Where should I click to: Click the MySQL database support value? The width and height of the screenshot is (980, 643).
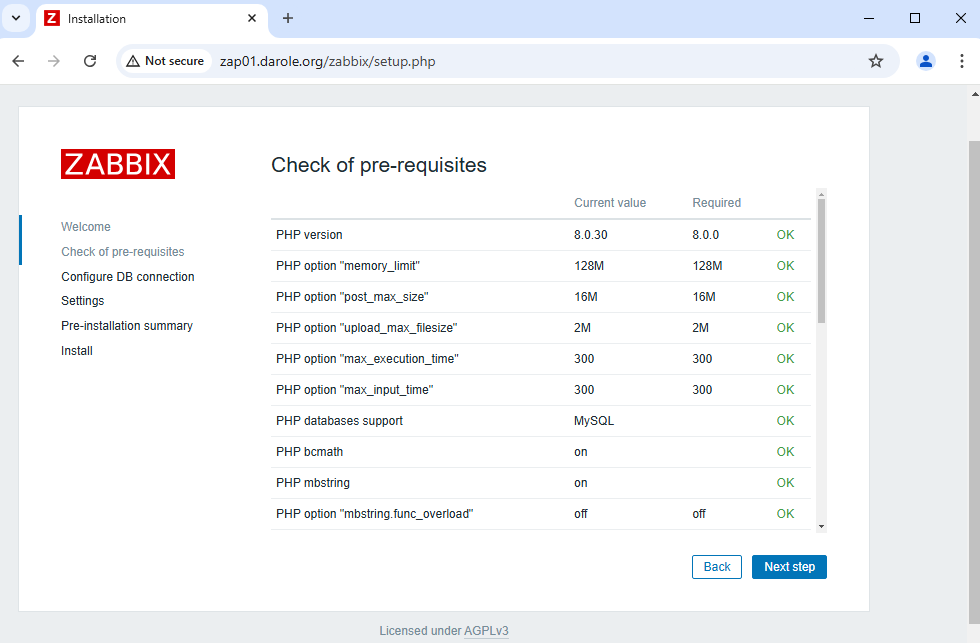594,421
